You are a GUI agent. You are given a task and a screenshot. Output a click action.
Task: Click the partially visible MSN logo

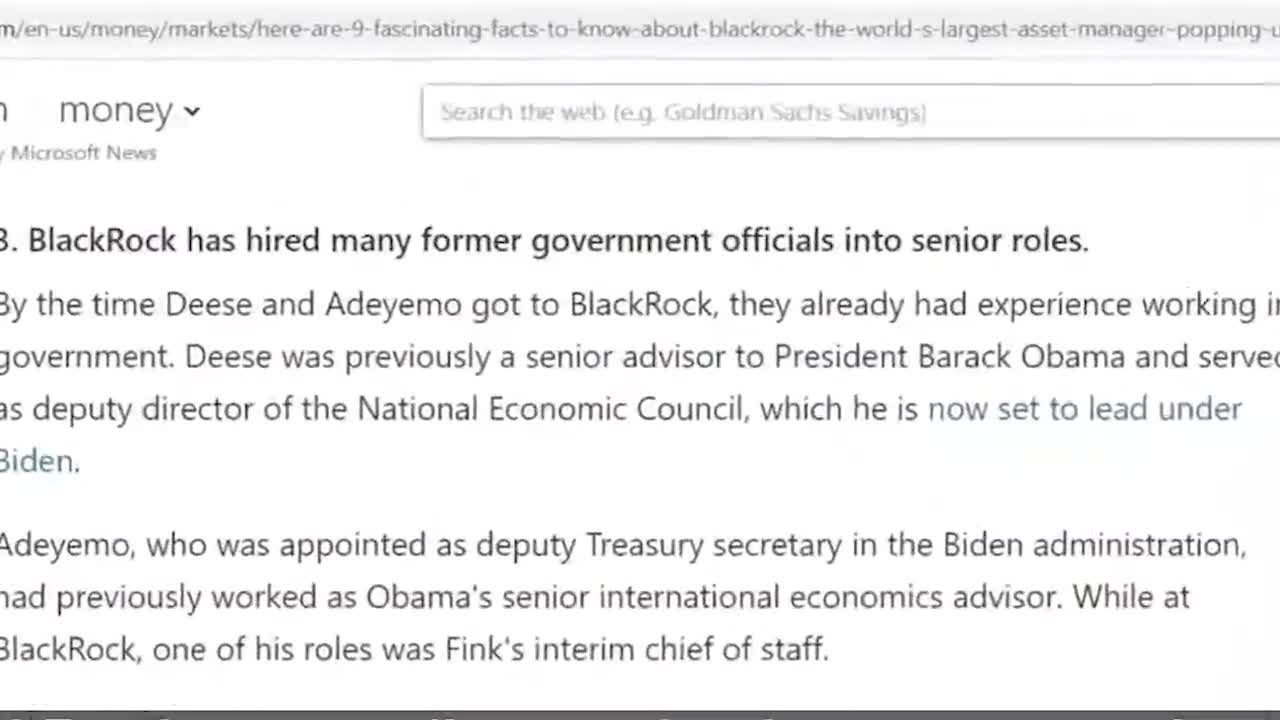(4, 110)
